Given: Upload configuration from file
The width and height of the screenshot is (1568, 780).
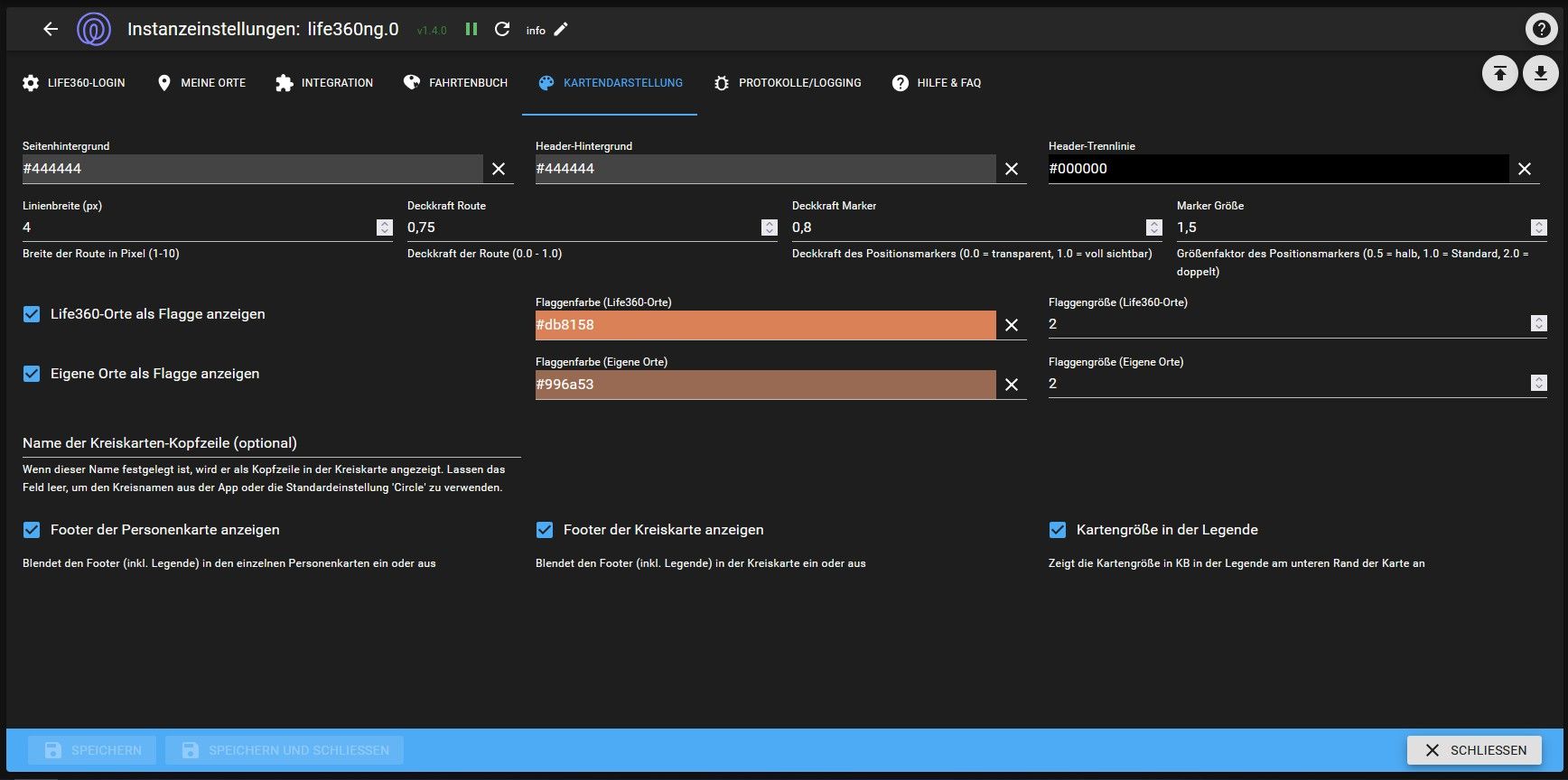Looking at the screenshot, I should [x=1499, y=73].
